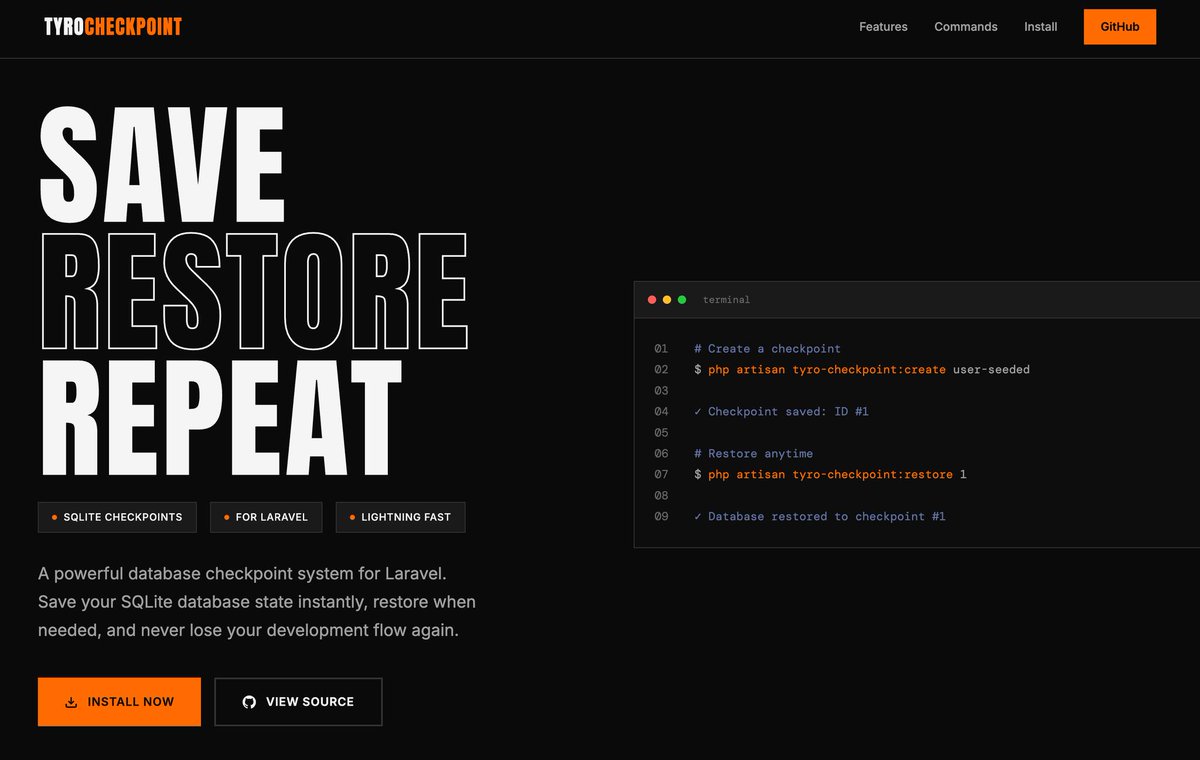Click 'Database restored to checkpoint #1' output line
This screenshot has height=760, width=1200.
pyautogui.click(x=820, y=517)
